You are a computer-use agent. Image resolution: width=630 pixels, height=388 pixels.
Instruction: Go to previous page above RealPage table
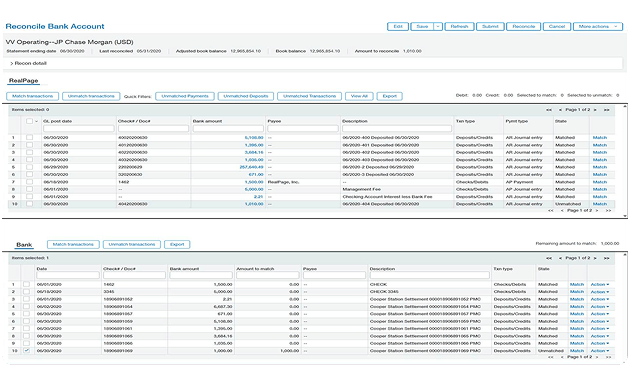[x=560, y=110]
